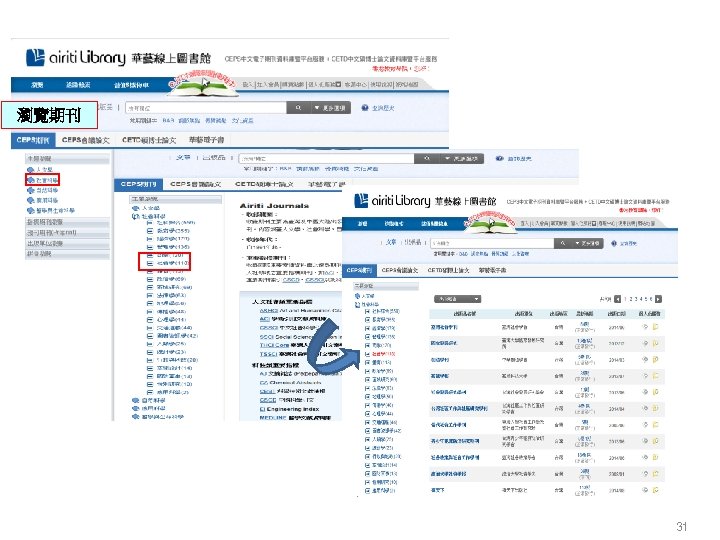Click the query history help icon in front window

(x=614, y=243)
